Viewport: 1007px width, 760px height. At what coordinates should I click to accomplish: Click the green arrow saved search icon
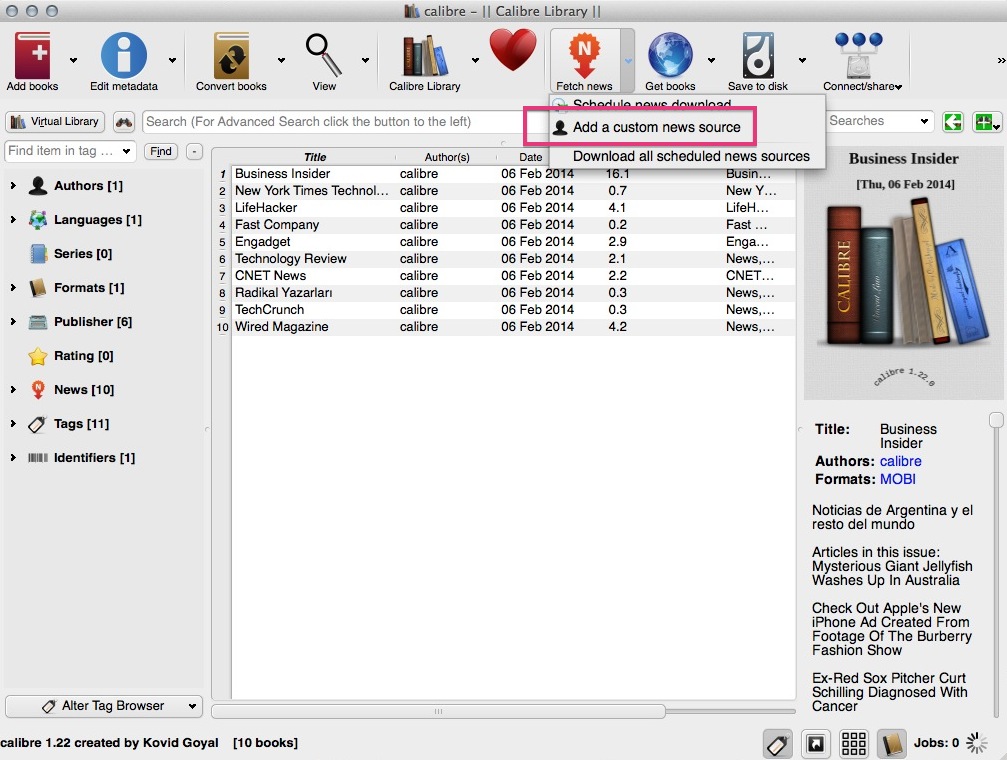tap(953, 121)
